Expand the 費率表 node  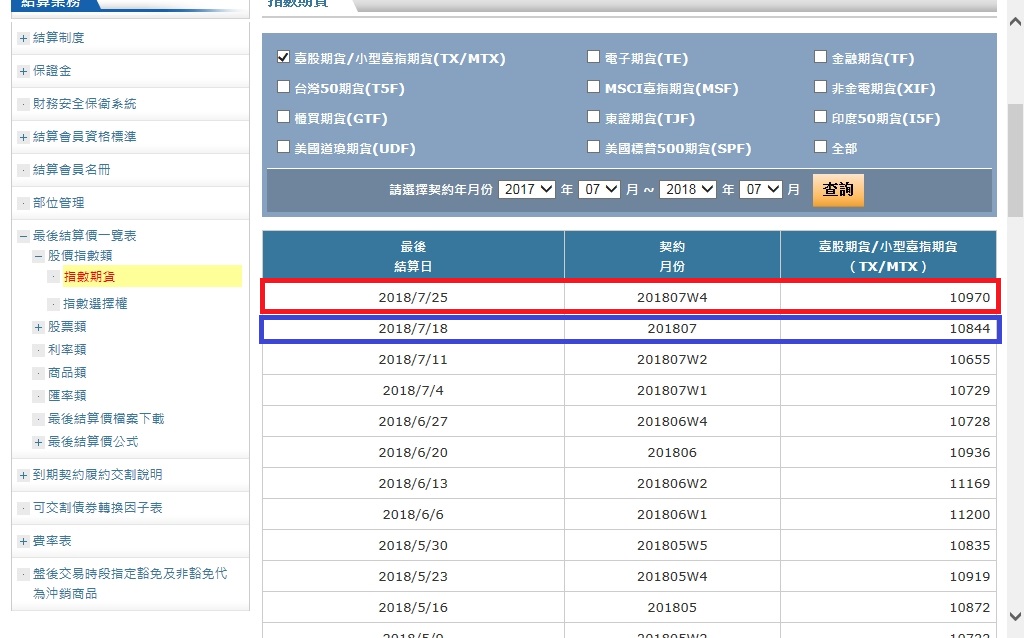(x=24, y=541)
